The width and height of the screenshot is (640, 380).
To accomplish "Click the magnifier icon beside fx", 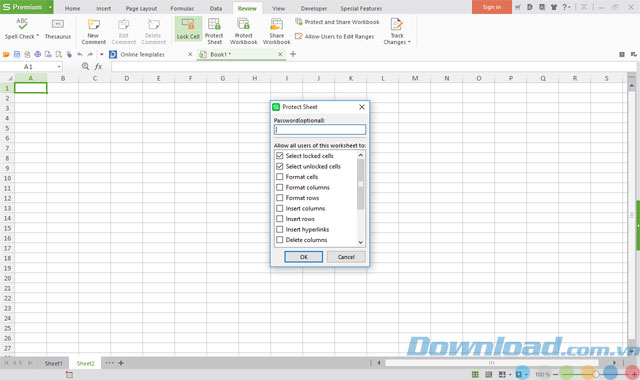I will pyautogui.click(x=85, y=66).
